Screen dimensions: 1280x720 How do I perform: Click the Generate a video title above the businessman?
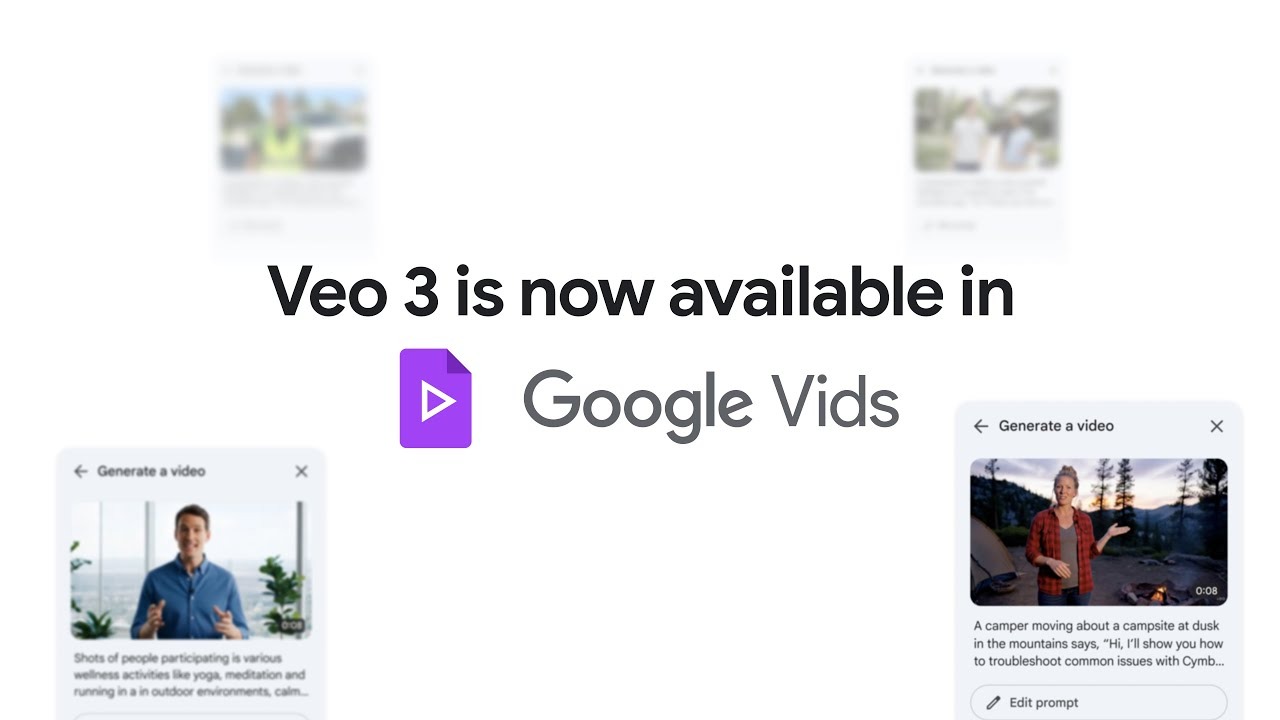click(151, 471)
